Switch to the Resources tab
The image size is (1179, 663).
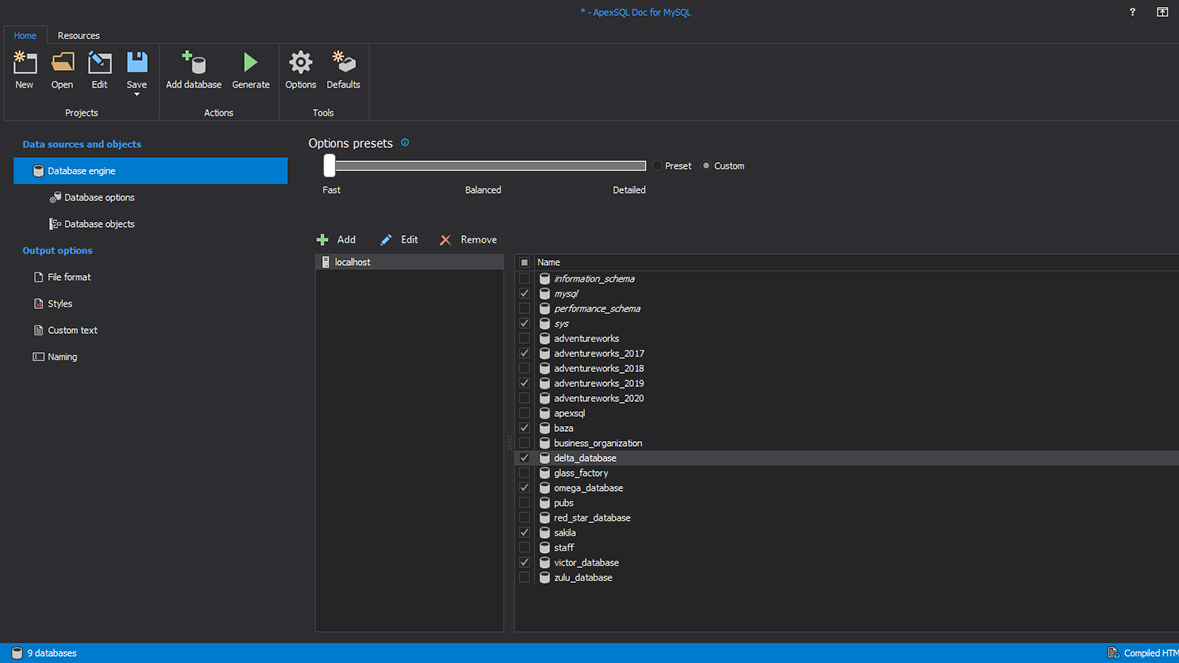pos(78,35)
